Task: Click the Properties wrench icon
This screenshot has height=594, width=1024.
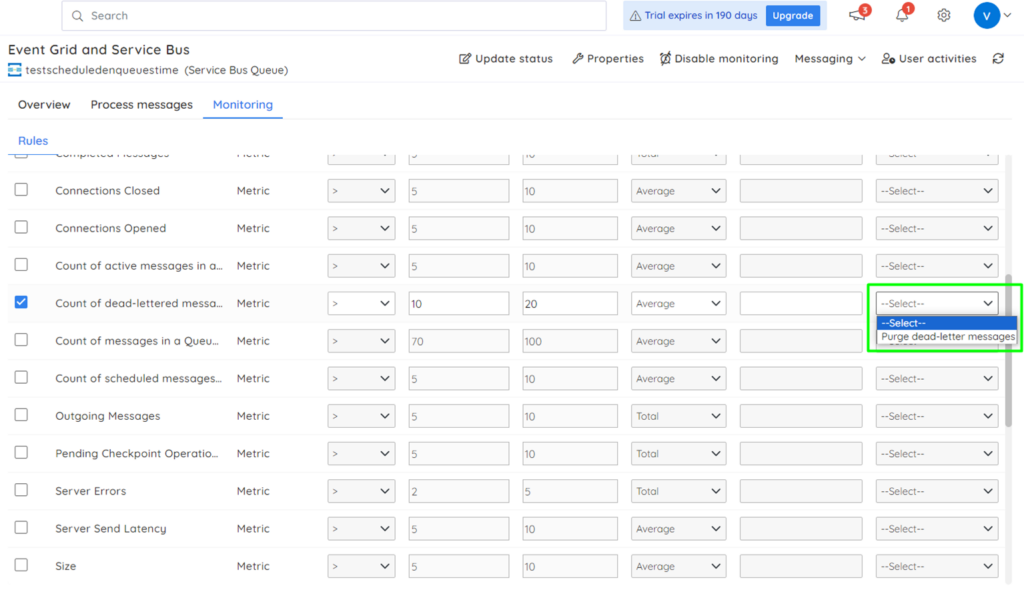Action: coord(576,59)
